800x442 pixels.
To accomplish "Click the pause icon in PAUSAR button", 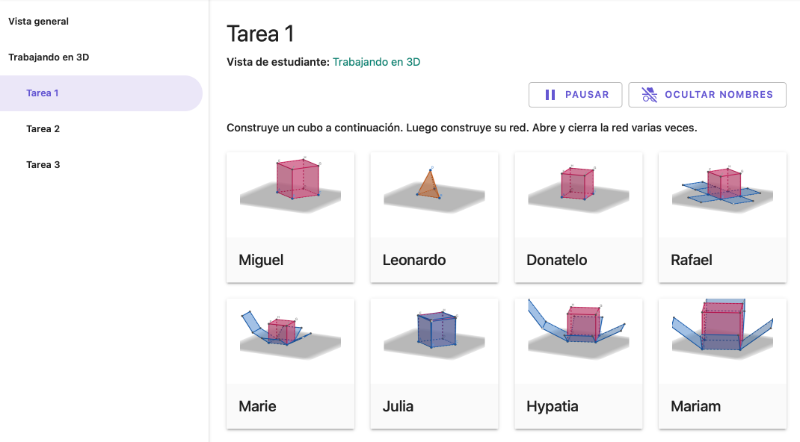I will pyautogui.click(x=550, y=95).
